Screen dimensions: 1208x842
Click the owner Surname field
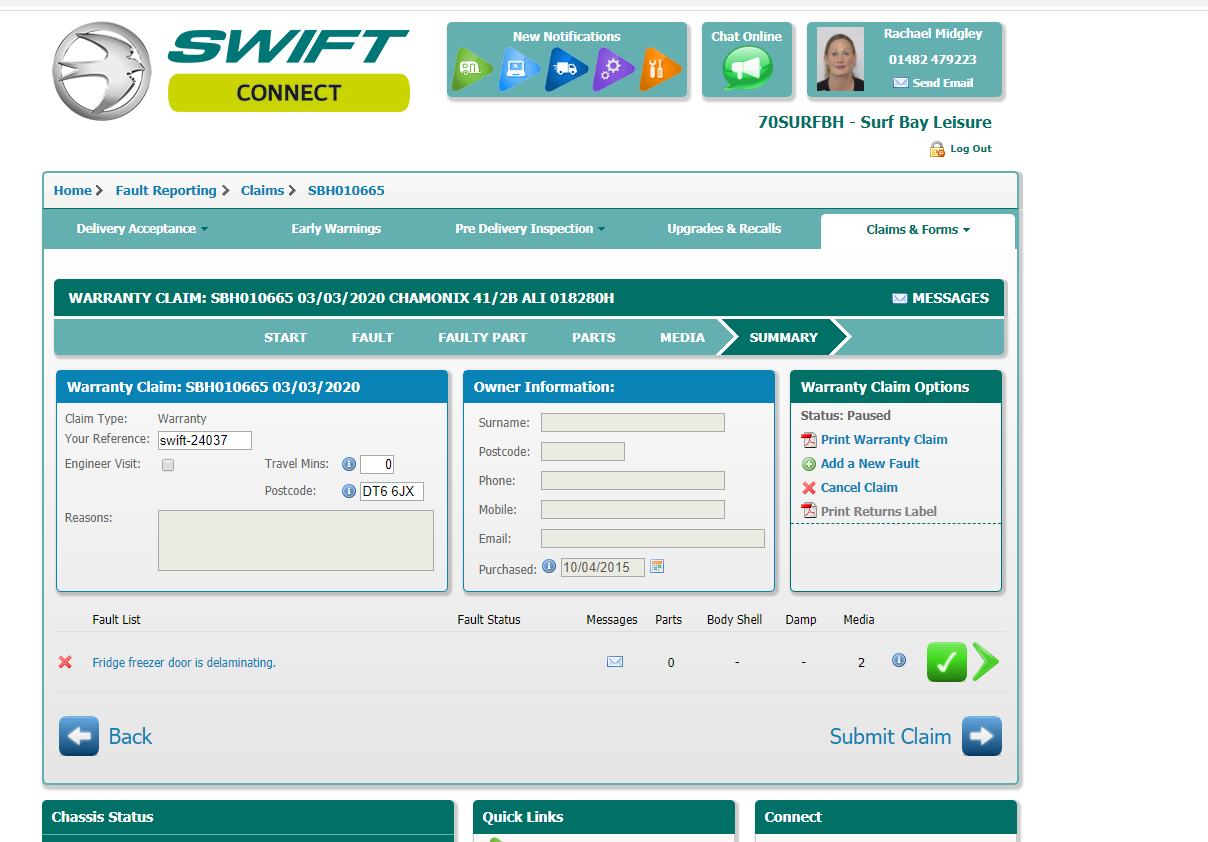(x=633, y=423)
